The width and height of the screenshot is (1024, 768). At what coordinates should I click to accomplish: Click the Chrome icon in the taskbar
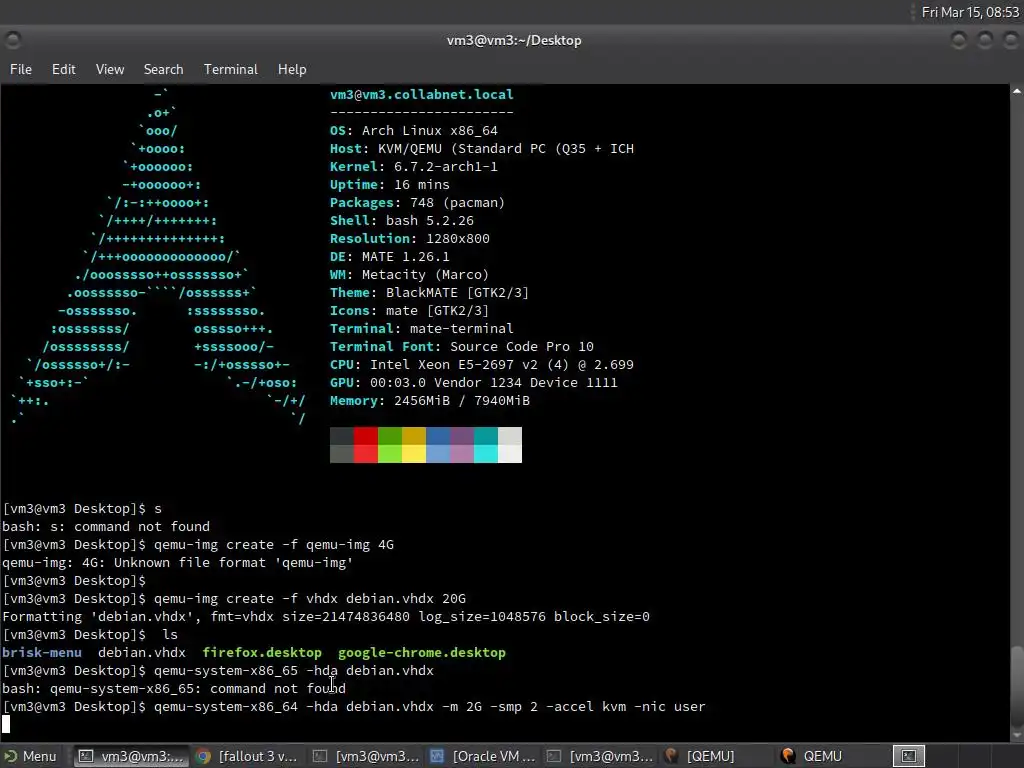pyautogui.click(x=203, y=756)
